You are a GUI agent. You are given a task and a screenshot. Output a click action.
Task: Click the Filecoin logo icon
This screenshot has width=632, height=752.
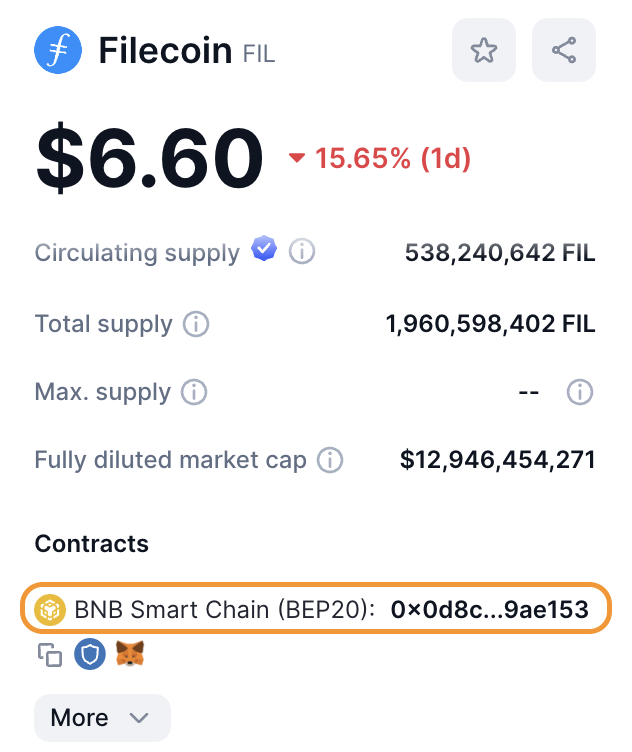(58, 51)
